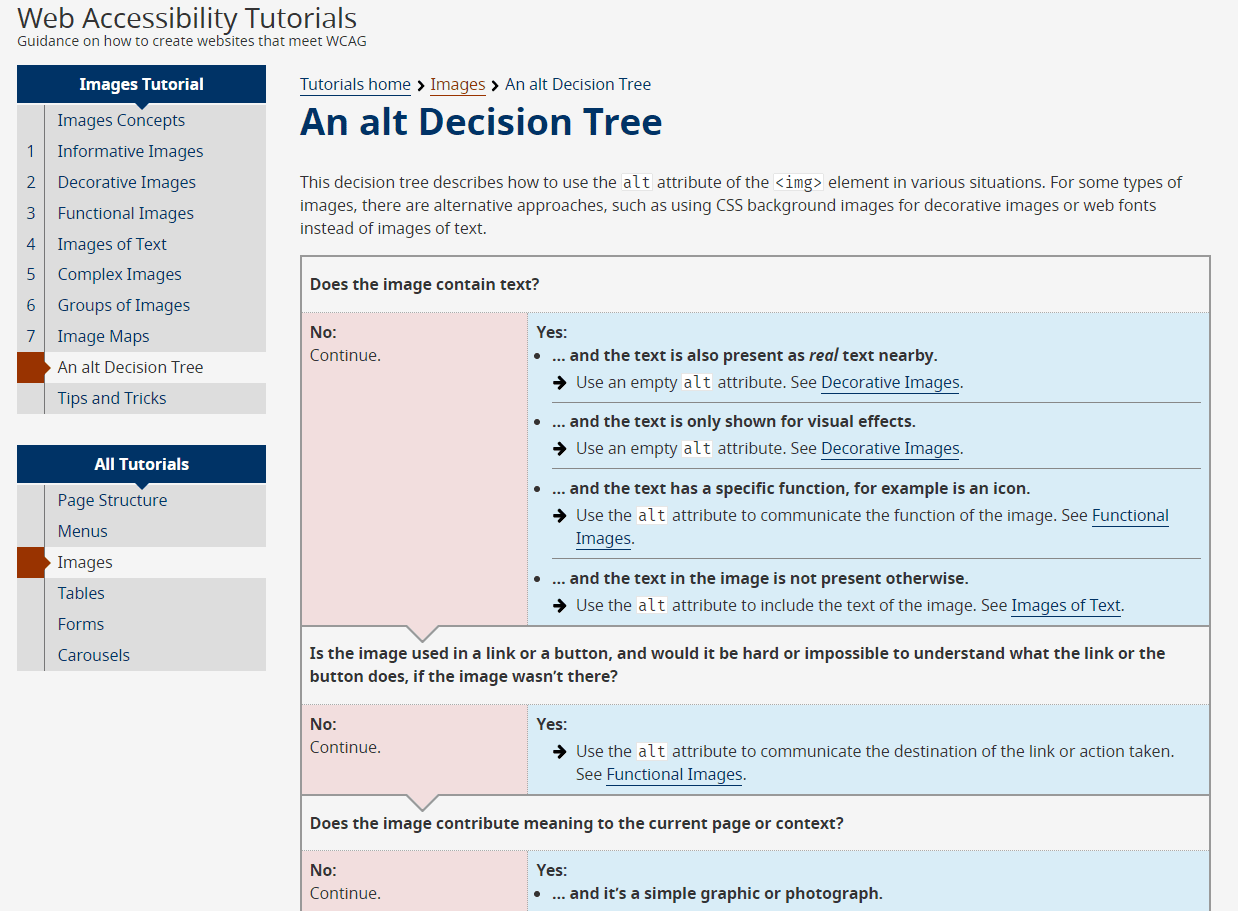This screenshot has height=911, width=1238.
Task: Click Images of Text link in decision tree
Action: pyautogui.click(x=1065, y=605)
